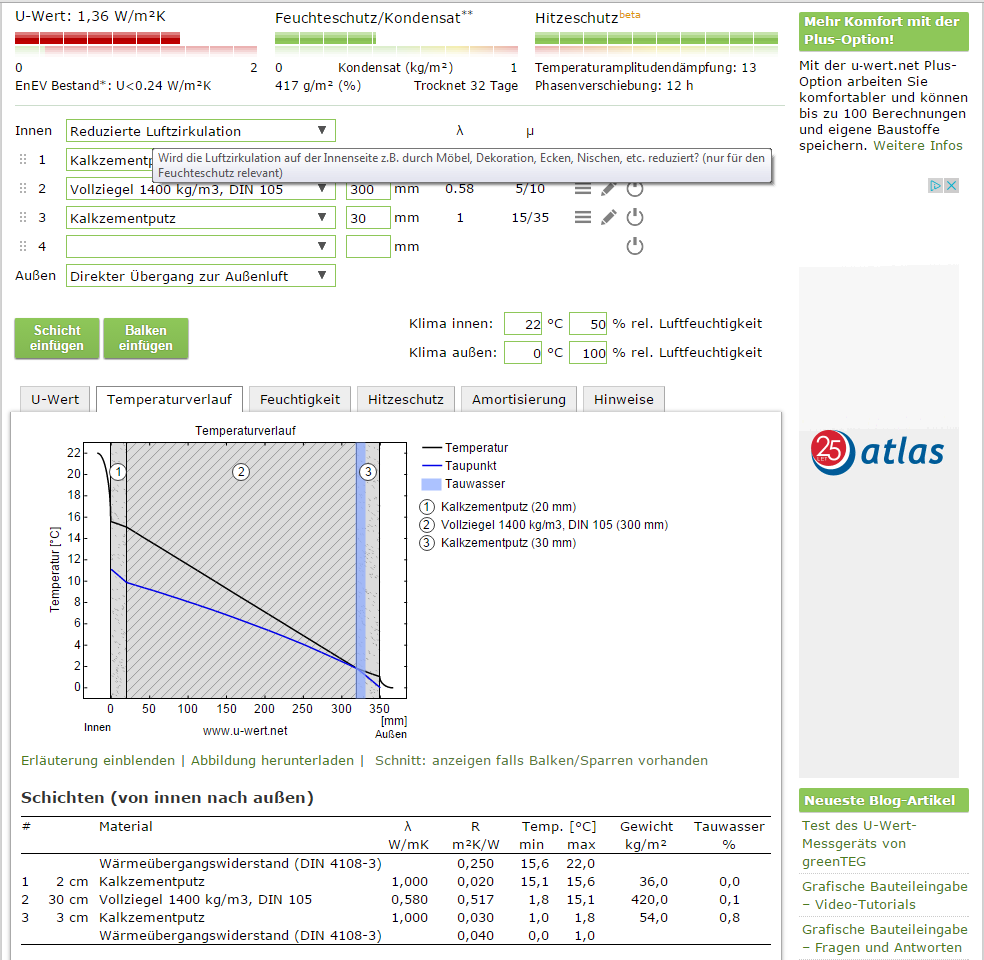Open the Innen 'Reduzierte Luftzirkulation' dropdown

pyautogui.click(x=201, y=131)
